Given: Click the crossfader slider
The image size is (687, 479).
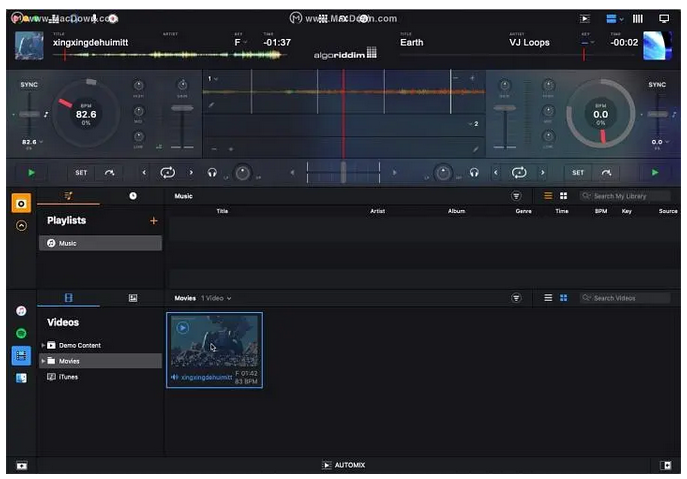Looking at the screenshot, I should 343,172.
